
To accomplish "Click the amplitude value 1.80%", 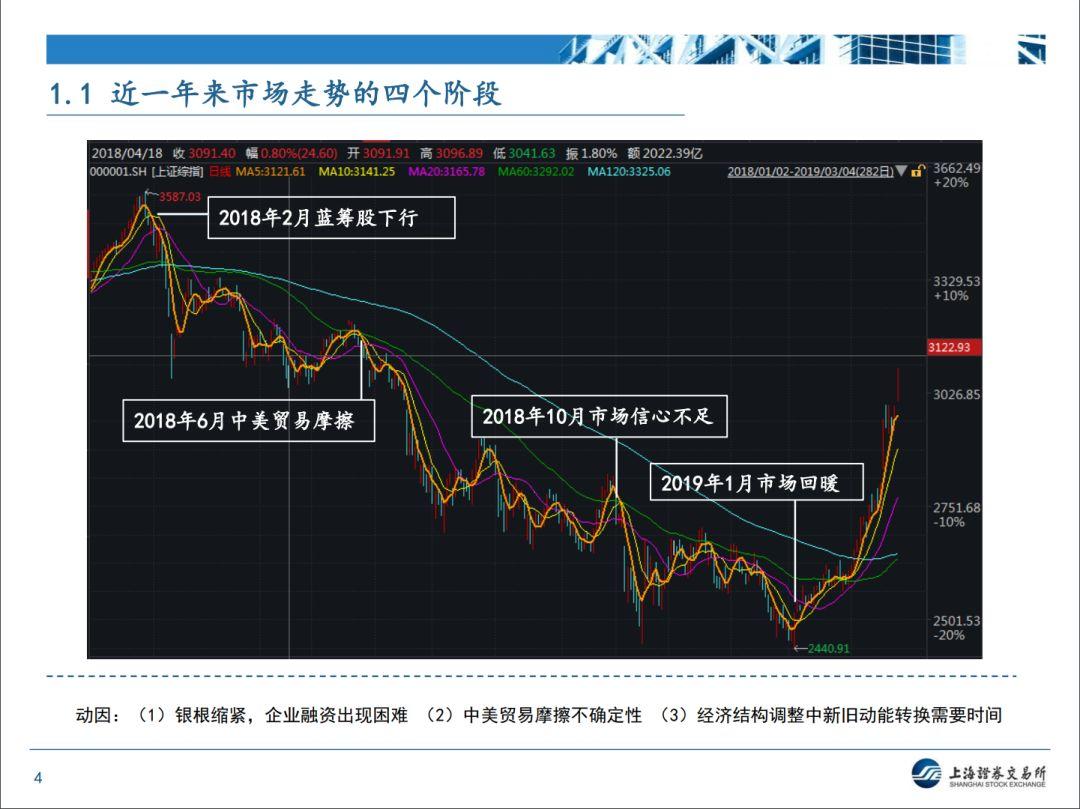I will click(599, 154).
